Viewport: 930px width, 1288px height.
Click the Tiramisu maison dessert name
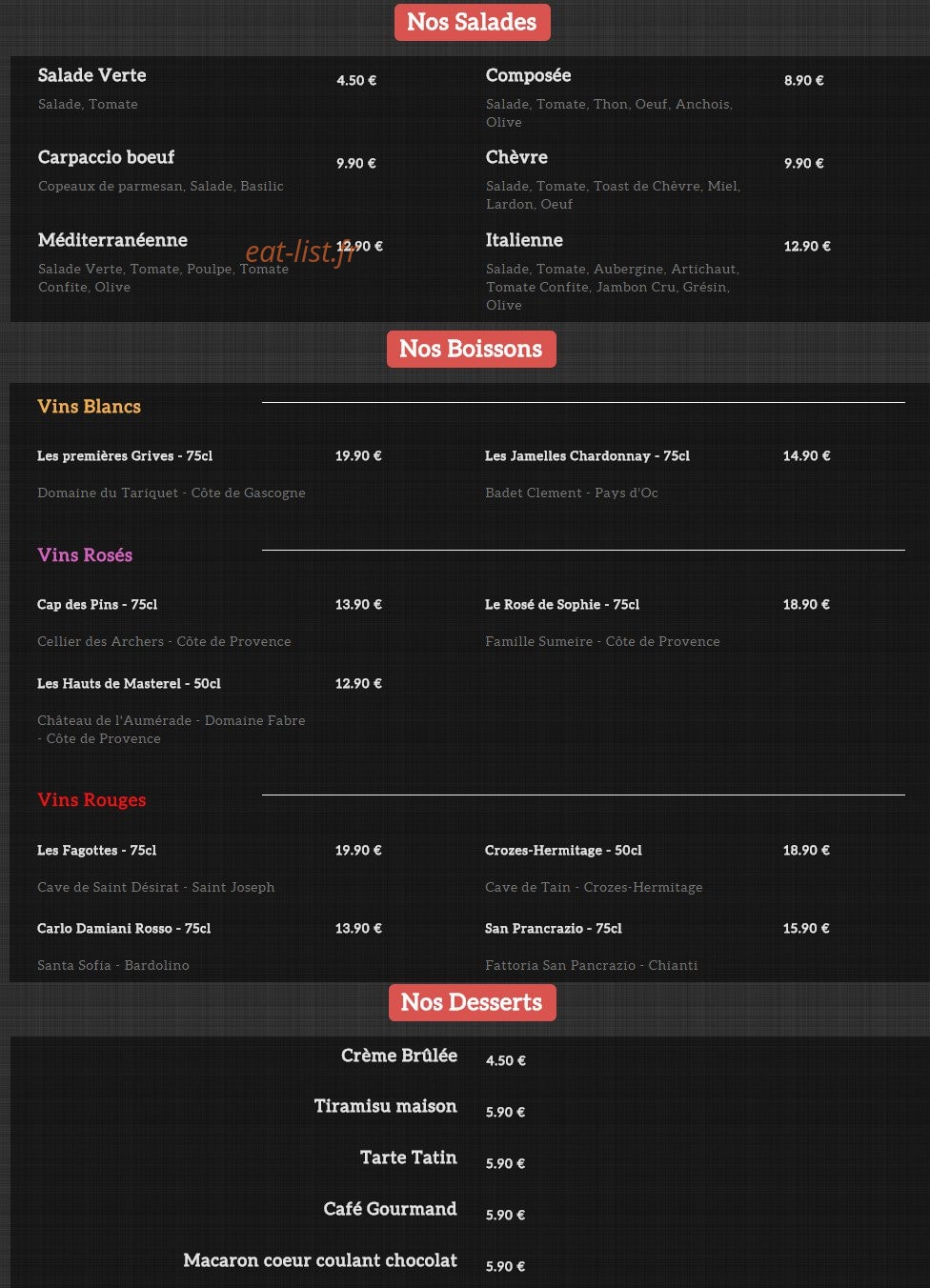point(386,1106)
